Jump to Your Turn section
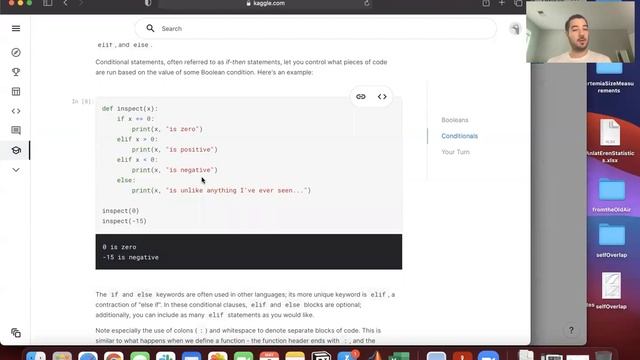The height and width of the screenshot is (360, 640). tap(455, 152)
